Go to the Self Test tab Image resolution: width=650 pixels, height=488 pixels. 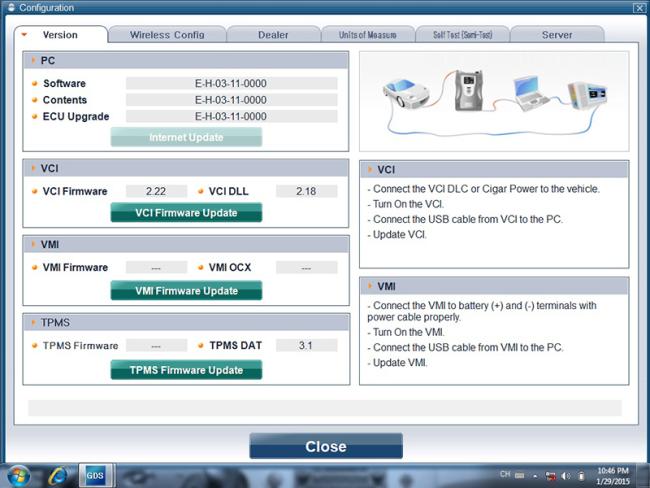(462, 35)
